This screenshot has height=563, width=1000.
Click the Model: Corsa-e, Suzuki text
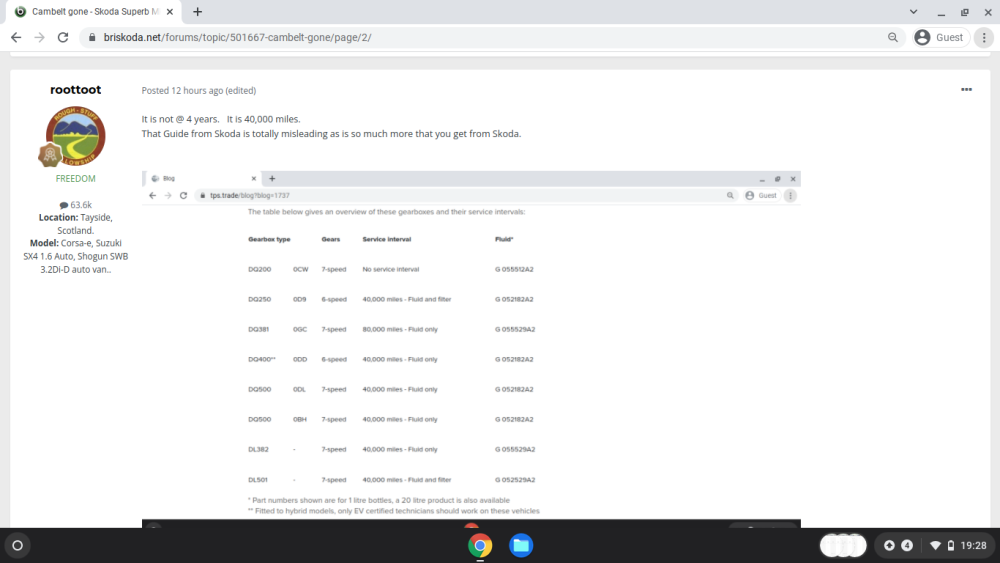tap(75, 256)
